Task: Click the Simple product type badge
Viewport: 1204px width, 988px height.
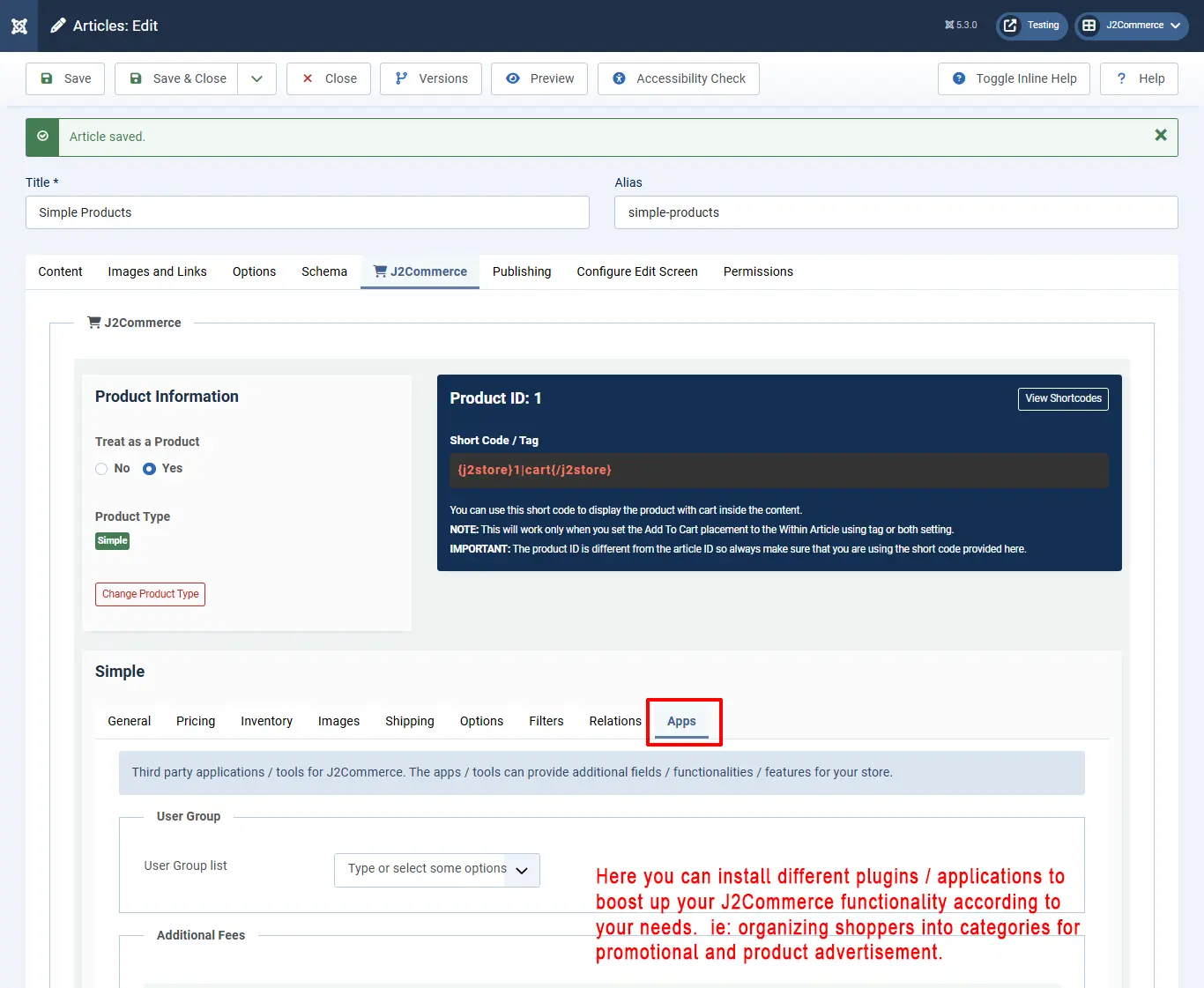Action: 112,541
